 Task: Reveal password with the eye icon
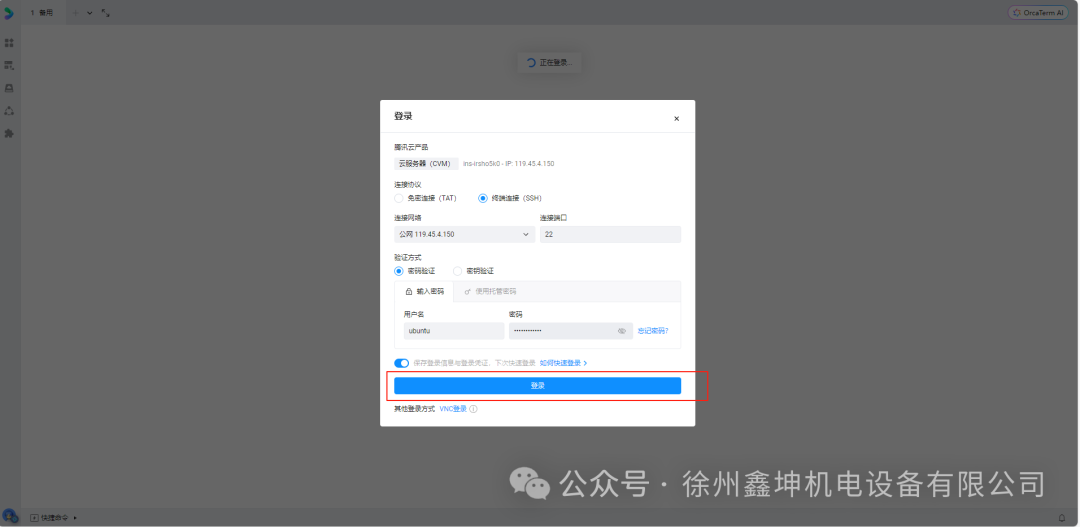click(x=622, y=331)
